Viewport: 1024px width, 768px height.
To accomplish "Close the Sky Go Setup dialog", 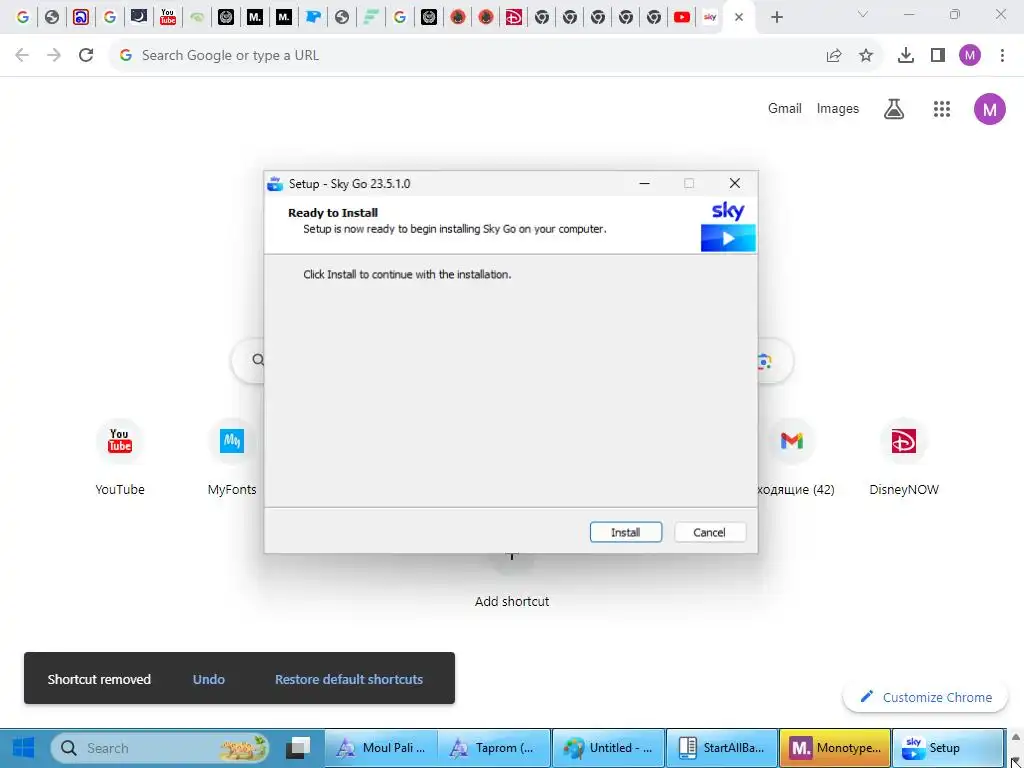I will tap(735, 184).
